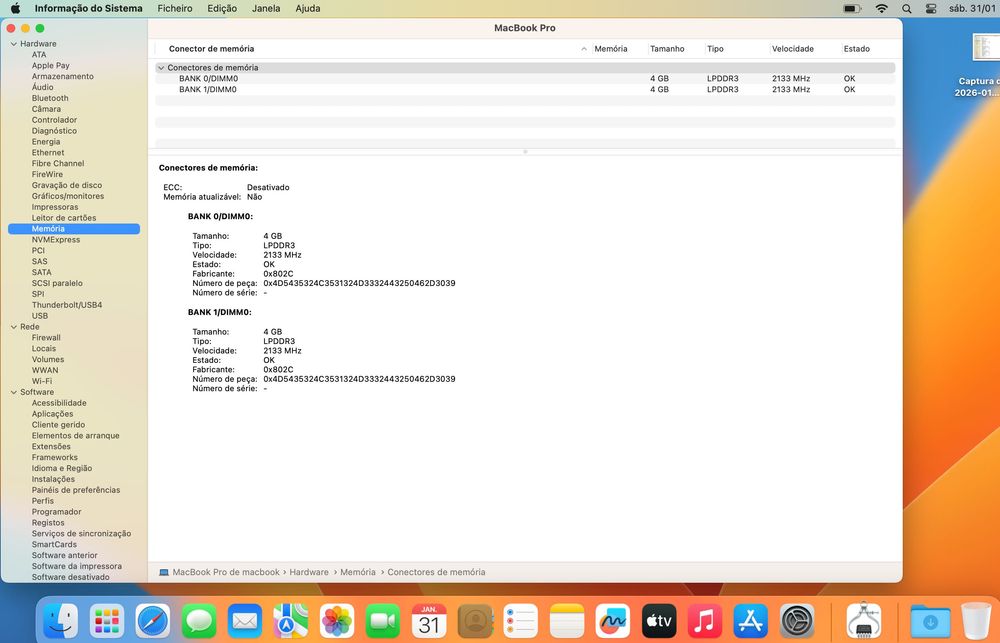Image resolution: width=1000 pixels, height=643 pixels.
Task: Select Apple Pay in the sidebar
Action: [50, 66]
